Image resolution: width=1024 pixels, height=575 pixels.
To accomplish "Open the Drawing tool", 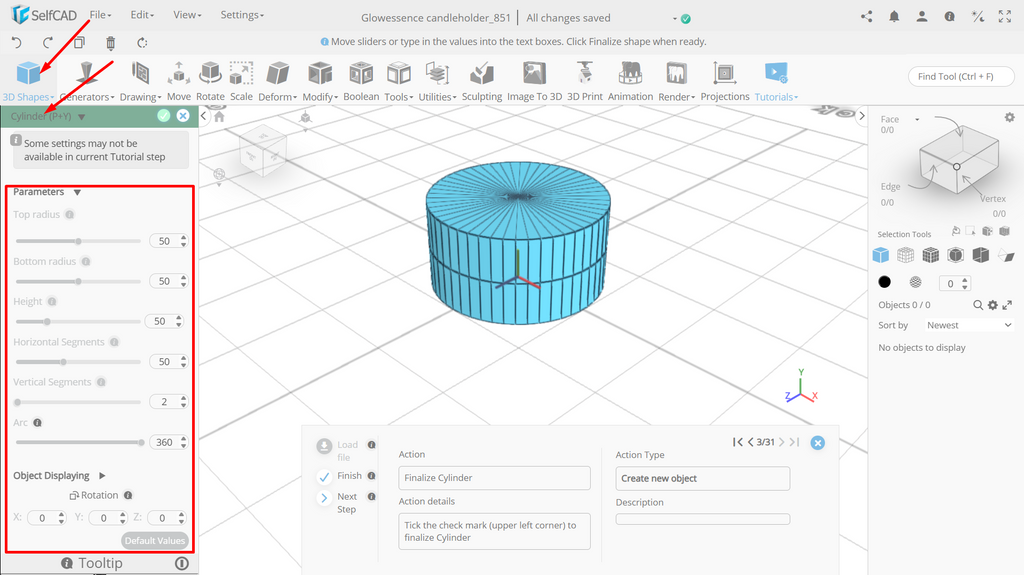I will coord(140,81).
